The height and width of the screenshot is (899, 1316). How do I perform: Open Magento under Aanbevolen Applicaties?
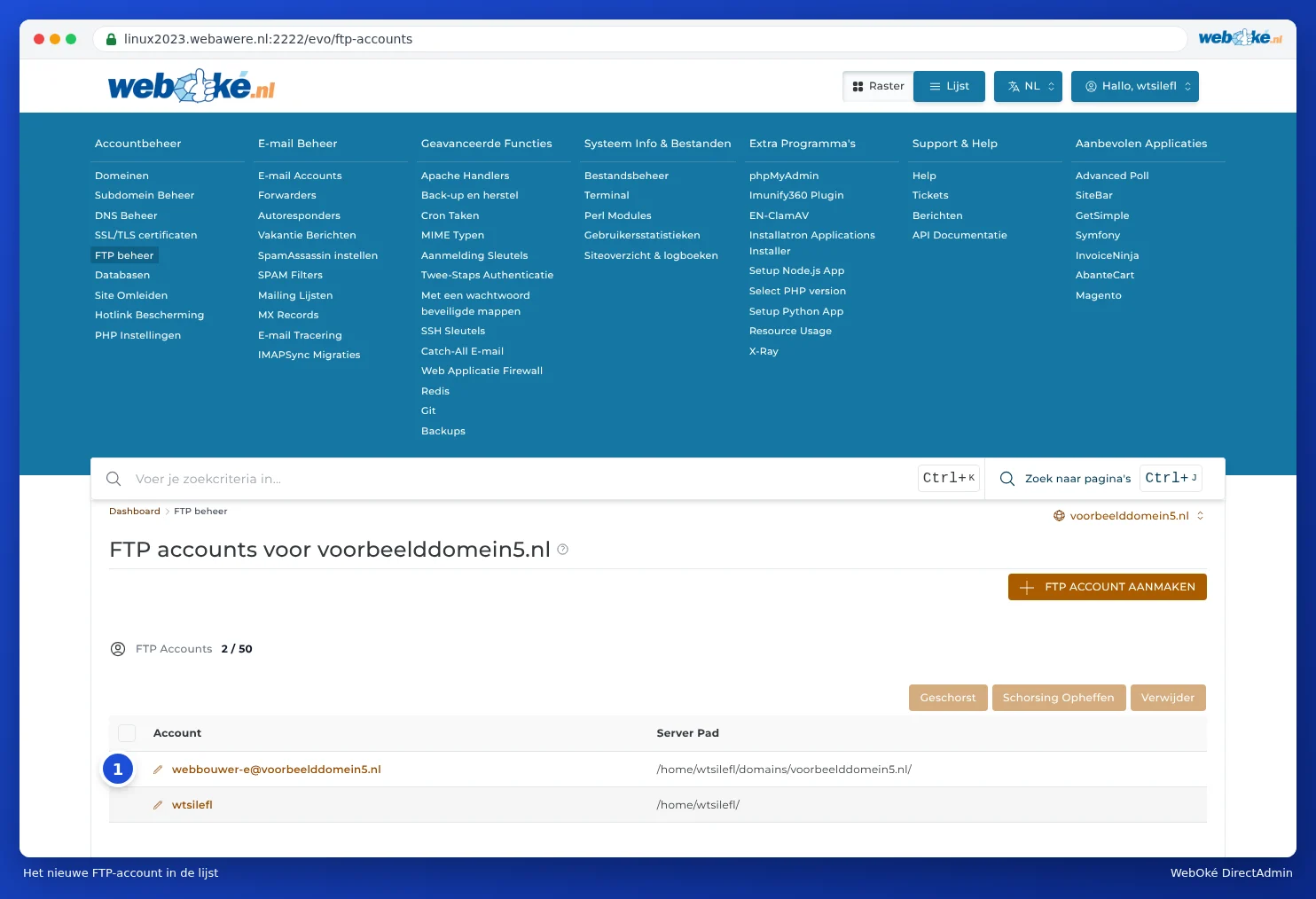[x=1099, y=295]
